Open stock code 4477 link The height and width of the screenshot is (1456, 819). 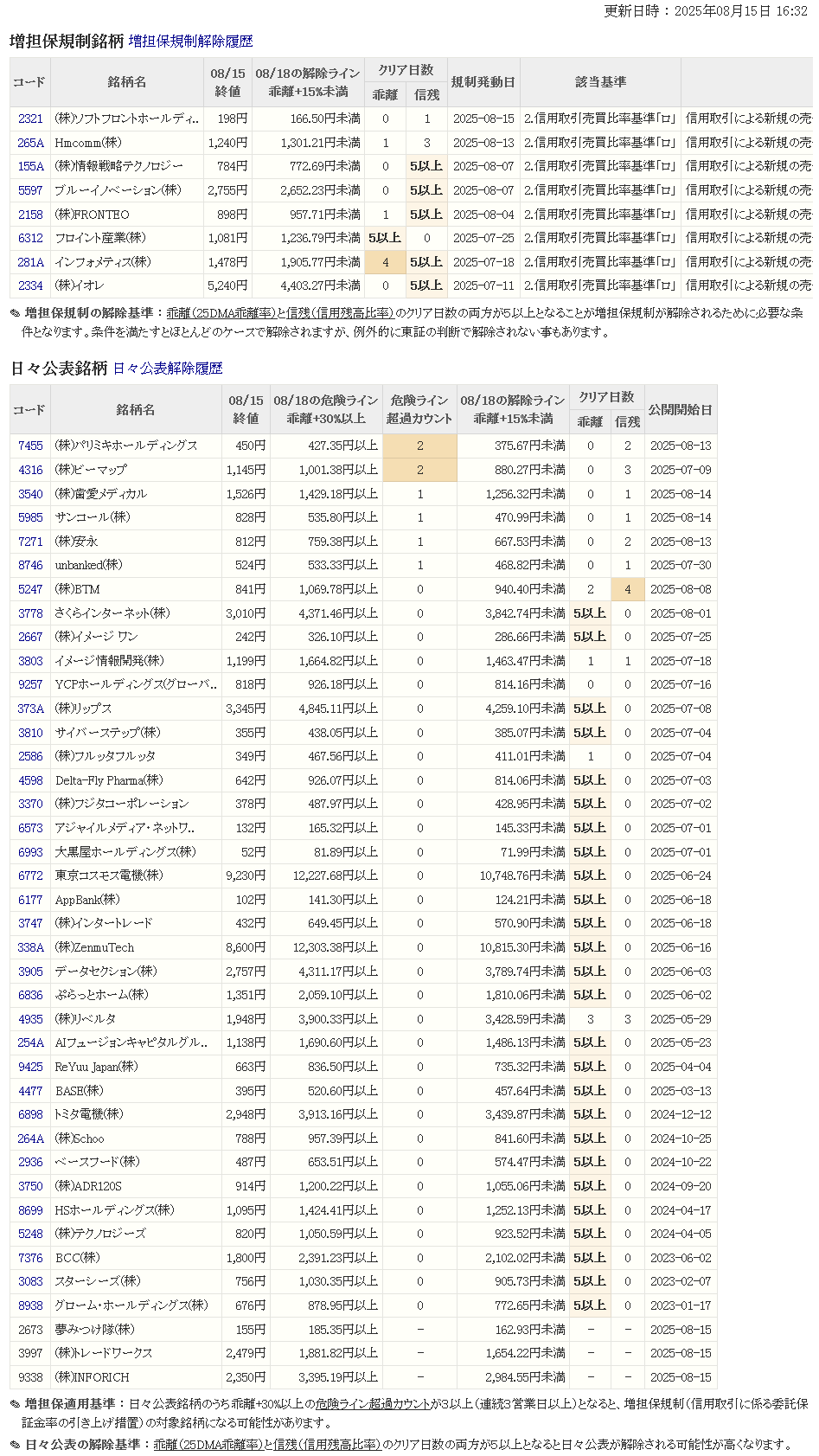pyautogui.click(x=30, y=1091)
